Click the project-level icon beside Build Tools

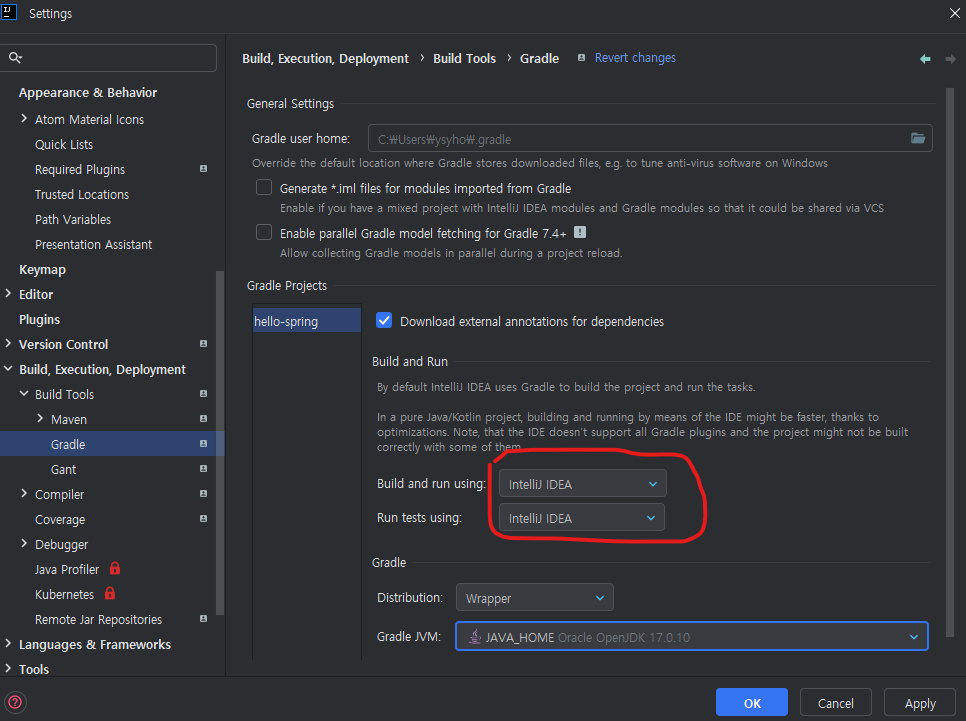click(x=203, y=394)
